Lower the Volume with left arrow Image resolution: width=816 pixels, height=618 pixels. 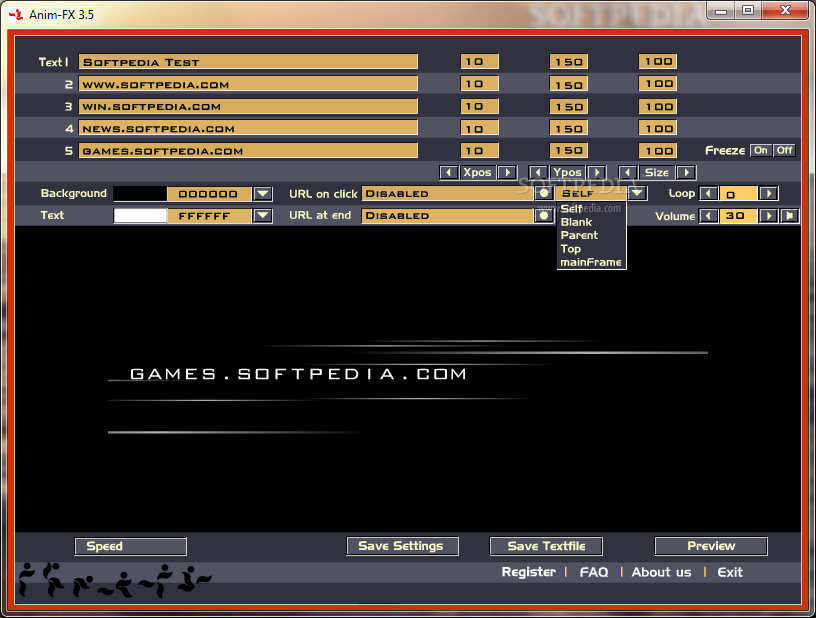click(x=708, y=215)
